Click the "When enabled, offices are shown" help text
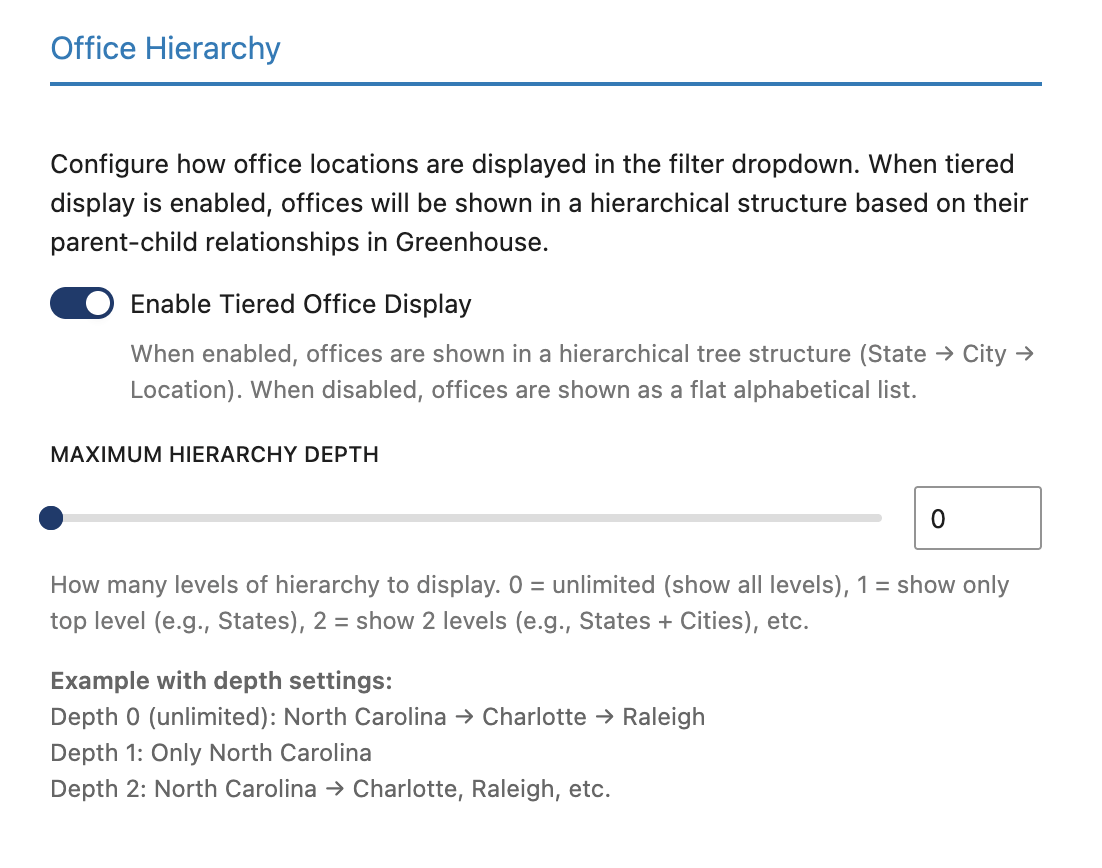 (x=580, y=354)
